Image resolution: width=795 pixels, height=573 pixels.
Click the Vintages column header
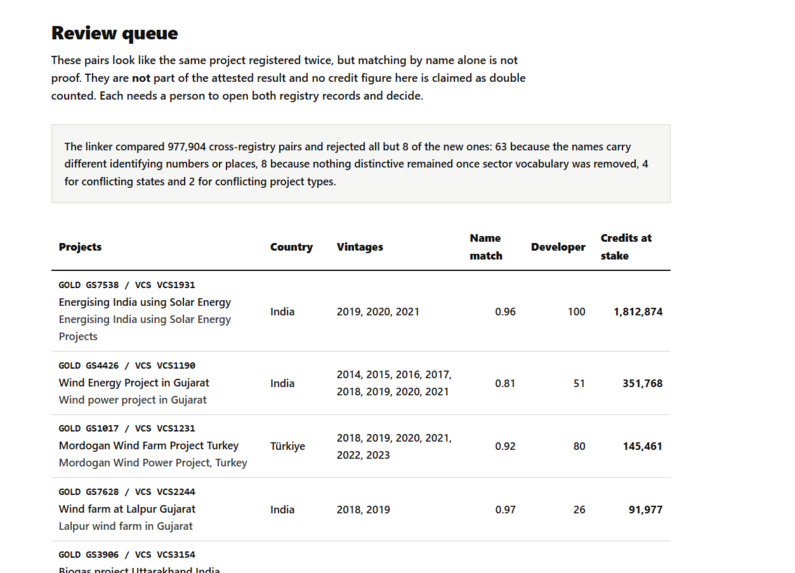click(x=360, y=247)
